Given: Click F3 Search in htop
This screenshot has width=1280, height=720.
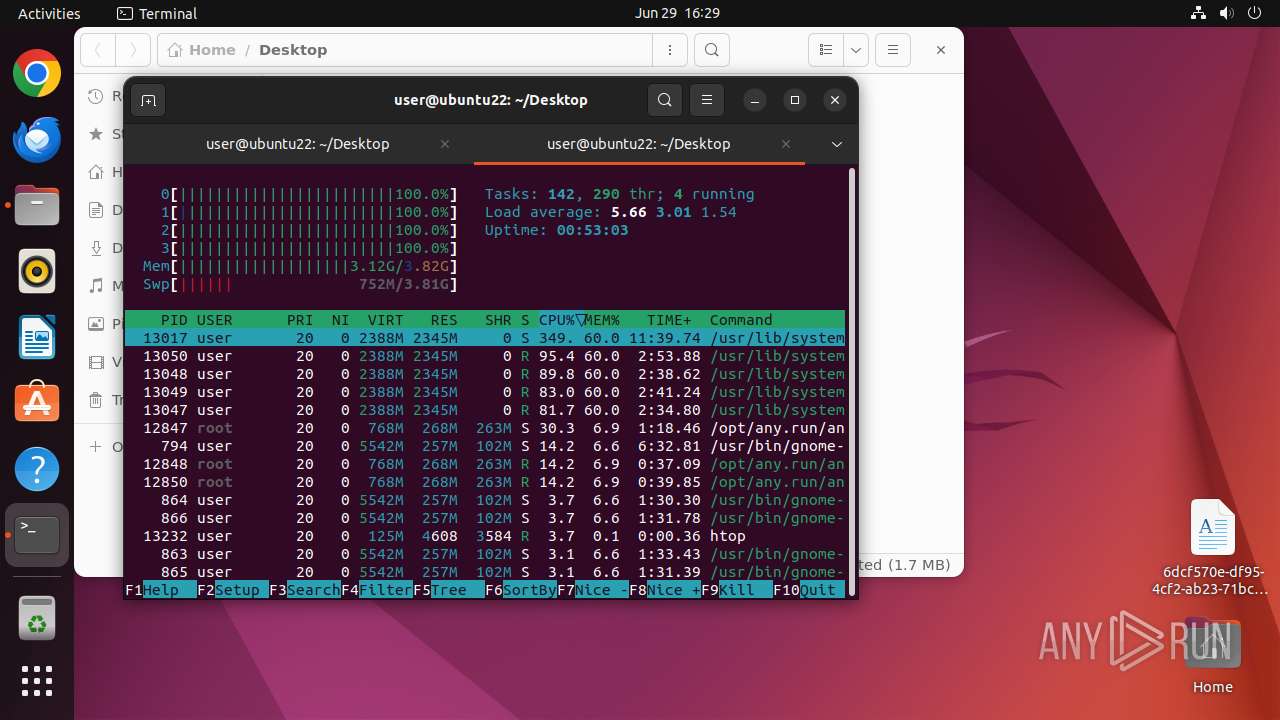Looking at the screenshot, I should coord(304,590).
